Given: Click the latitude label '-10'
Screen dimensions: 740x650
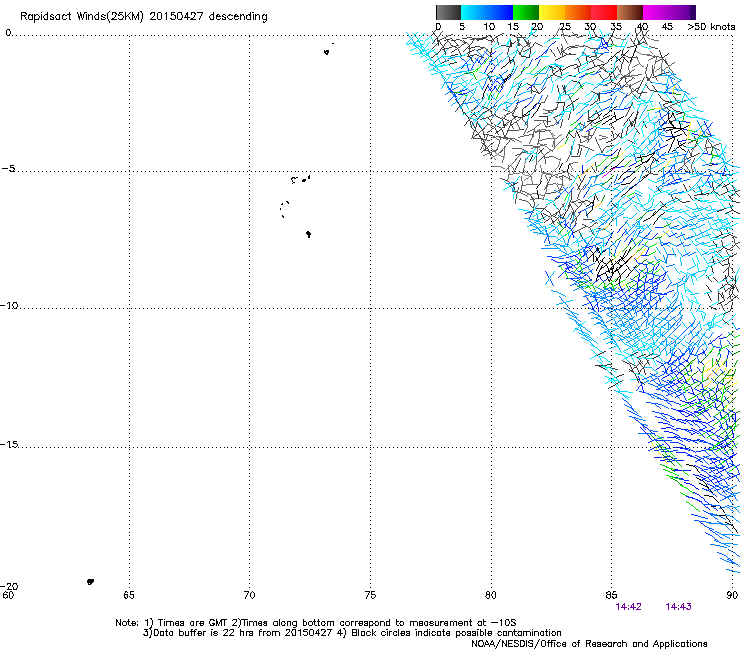Looking at the screenshot, I should pos(9,305).
